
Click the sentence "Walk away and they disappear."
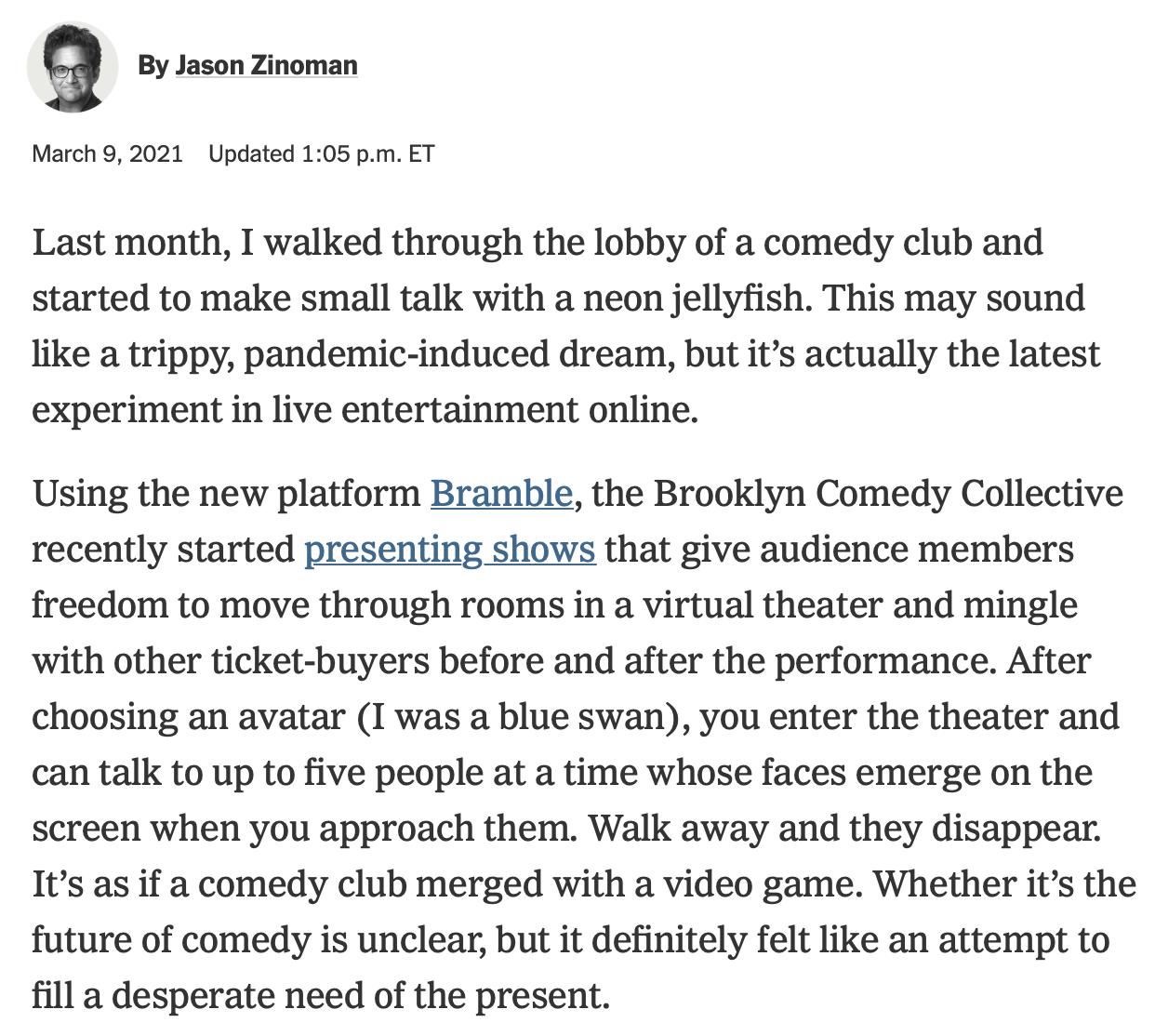pos(845,828)
